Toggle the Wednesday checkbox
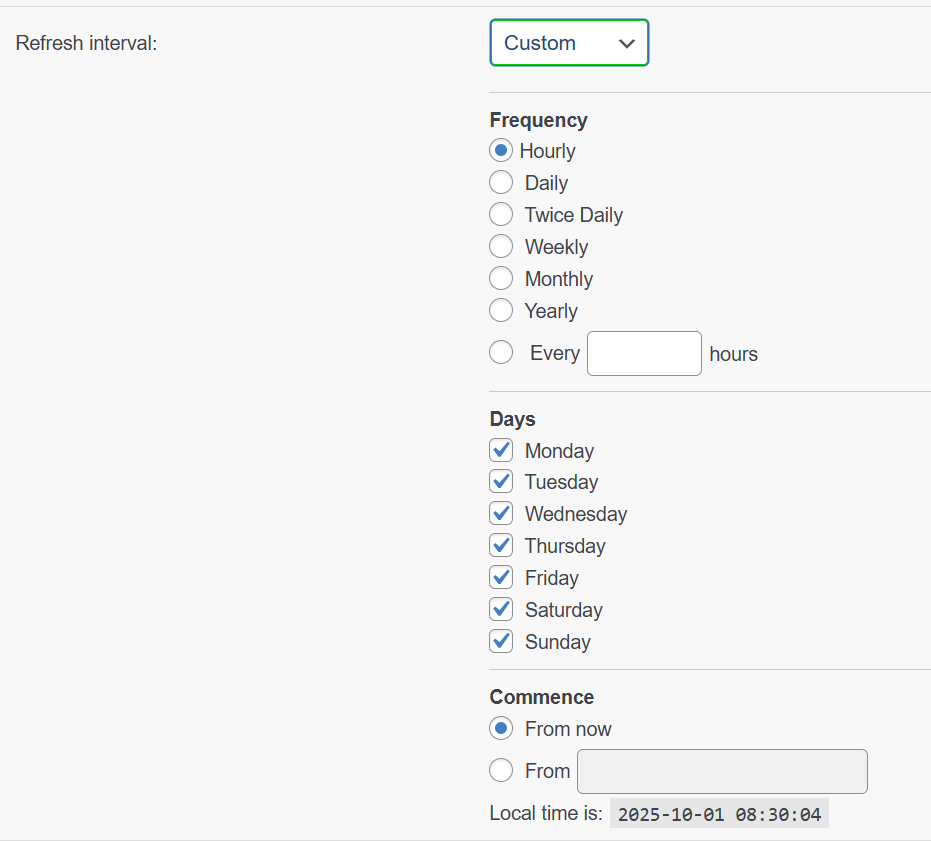Screen dimensions: 931x841 (x=501, y=514)
